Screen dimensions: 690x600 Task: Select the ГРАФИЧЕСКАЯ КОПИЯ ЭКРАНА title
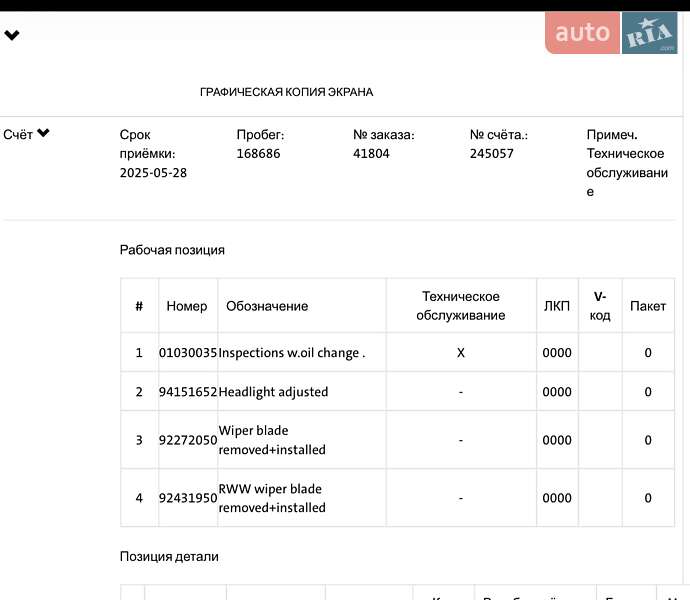pyautogui.click(x=286, y=92)
